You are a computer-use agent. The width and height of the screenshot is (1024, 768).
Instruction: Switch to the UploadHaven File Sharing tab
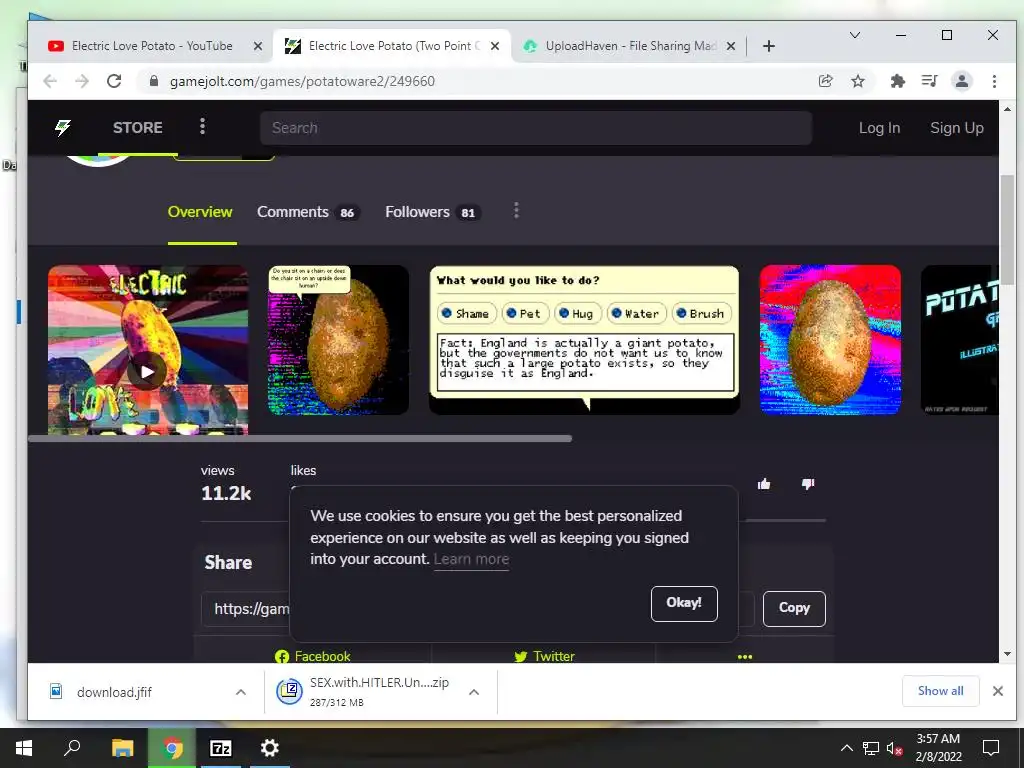point(630,46)
